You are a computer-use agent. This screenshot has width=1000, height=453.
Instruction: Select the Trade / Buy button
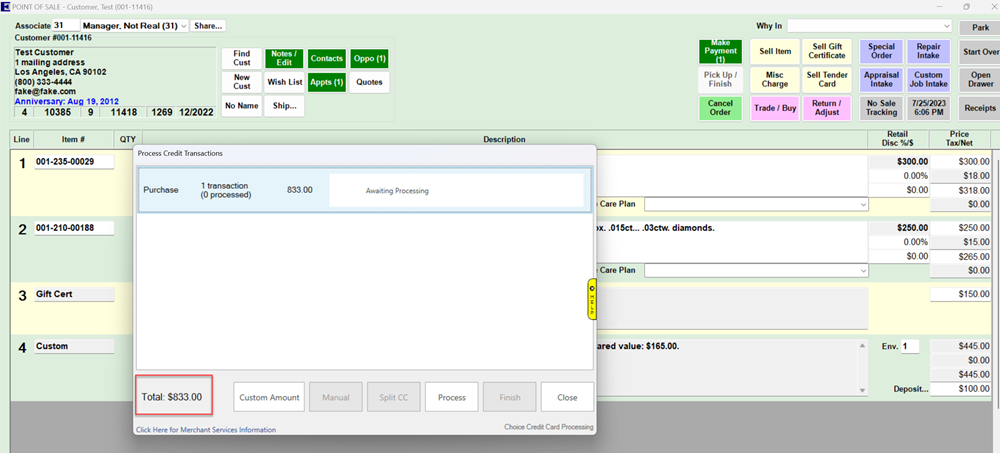tap(774, 108)
